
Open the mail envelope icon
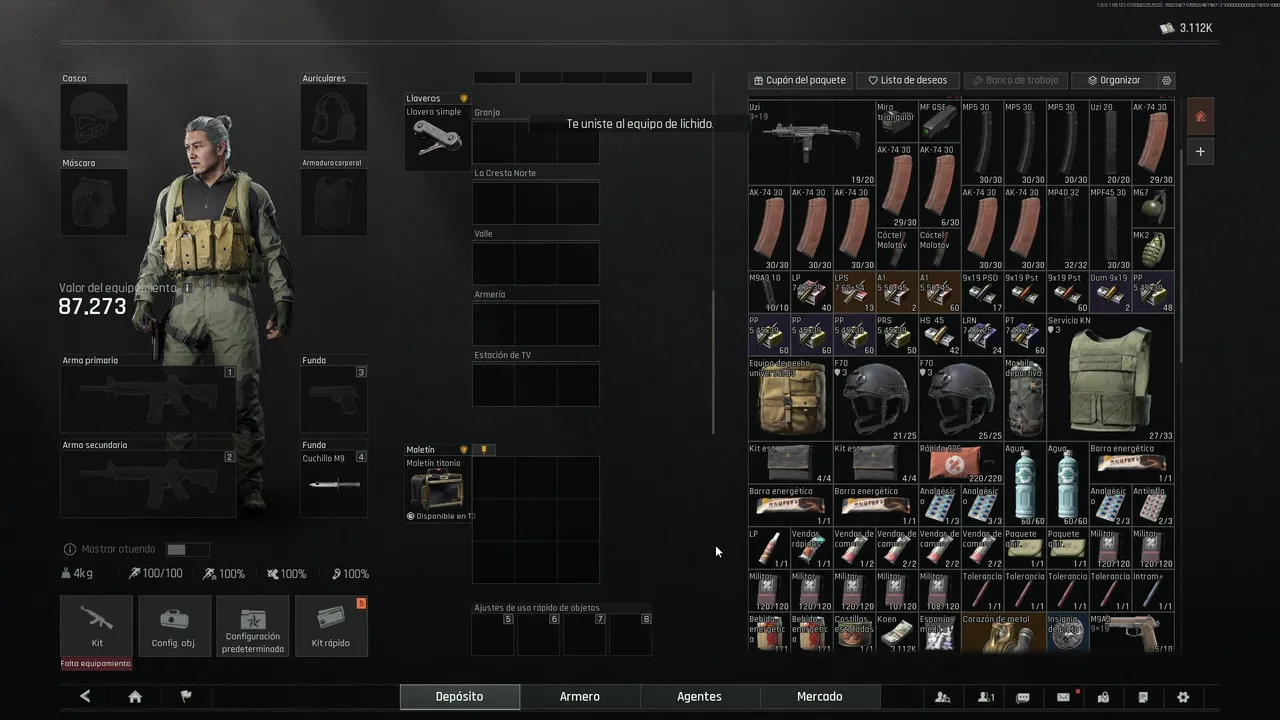click(x=1063, y=697)
